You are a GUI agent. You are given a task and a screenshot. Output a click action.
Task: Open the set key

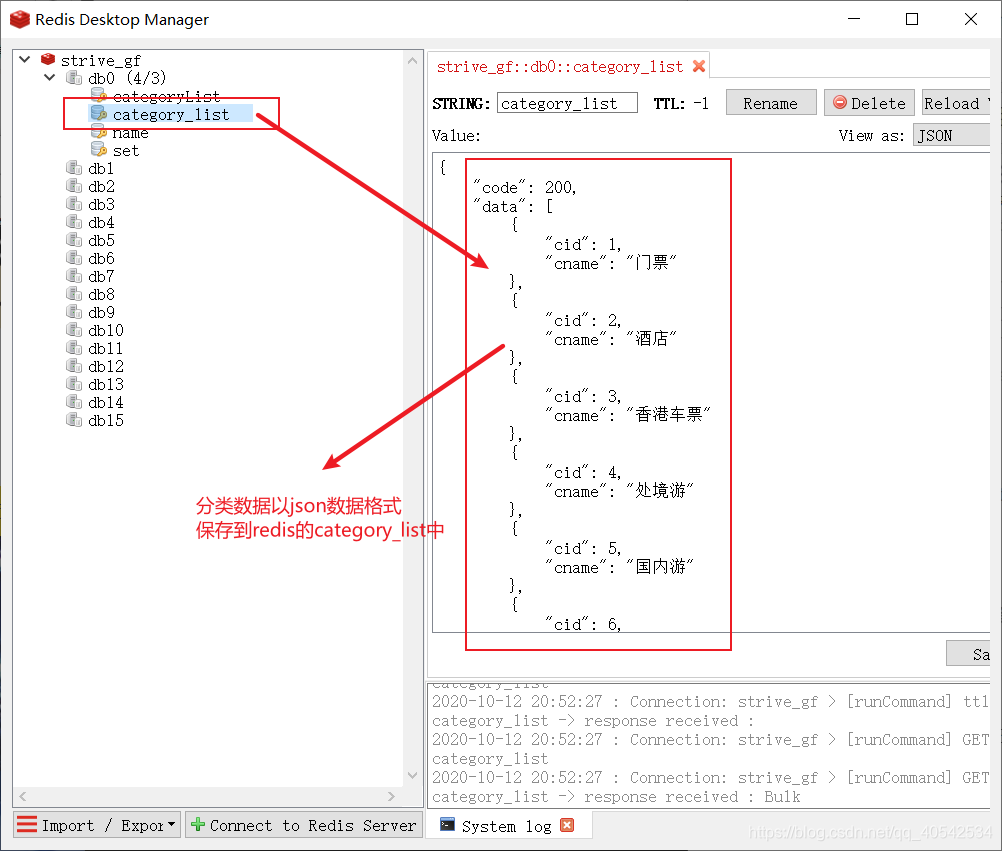point(126,151)
